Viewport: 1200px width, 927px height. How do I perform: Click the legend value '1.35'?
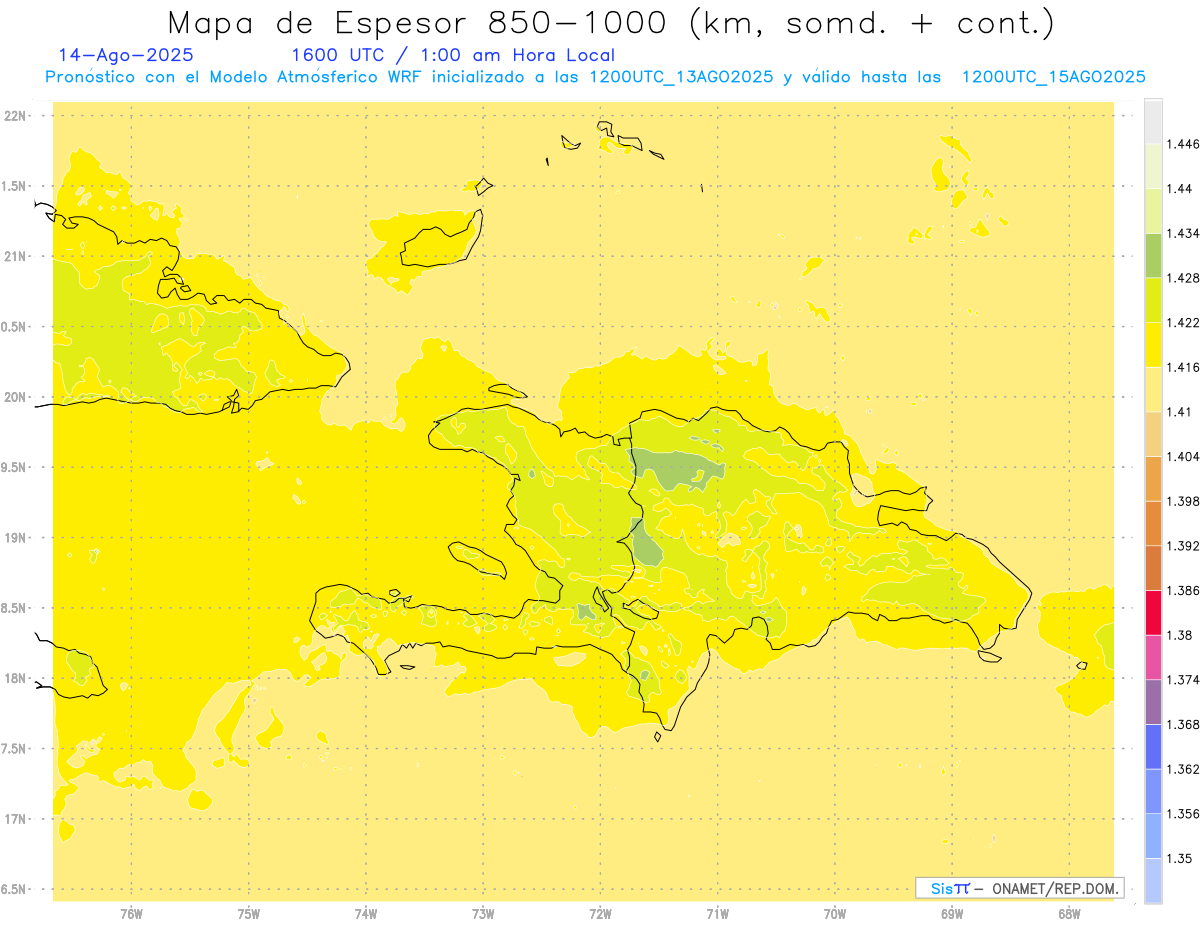point(1179,859)
